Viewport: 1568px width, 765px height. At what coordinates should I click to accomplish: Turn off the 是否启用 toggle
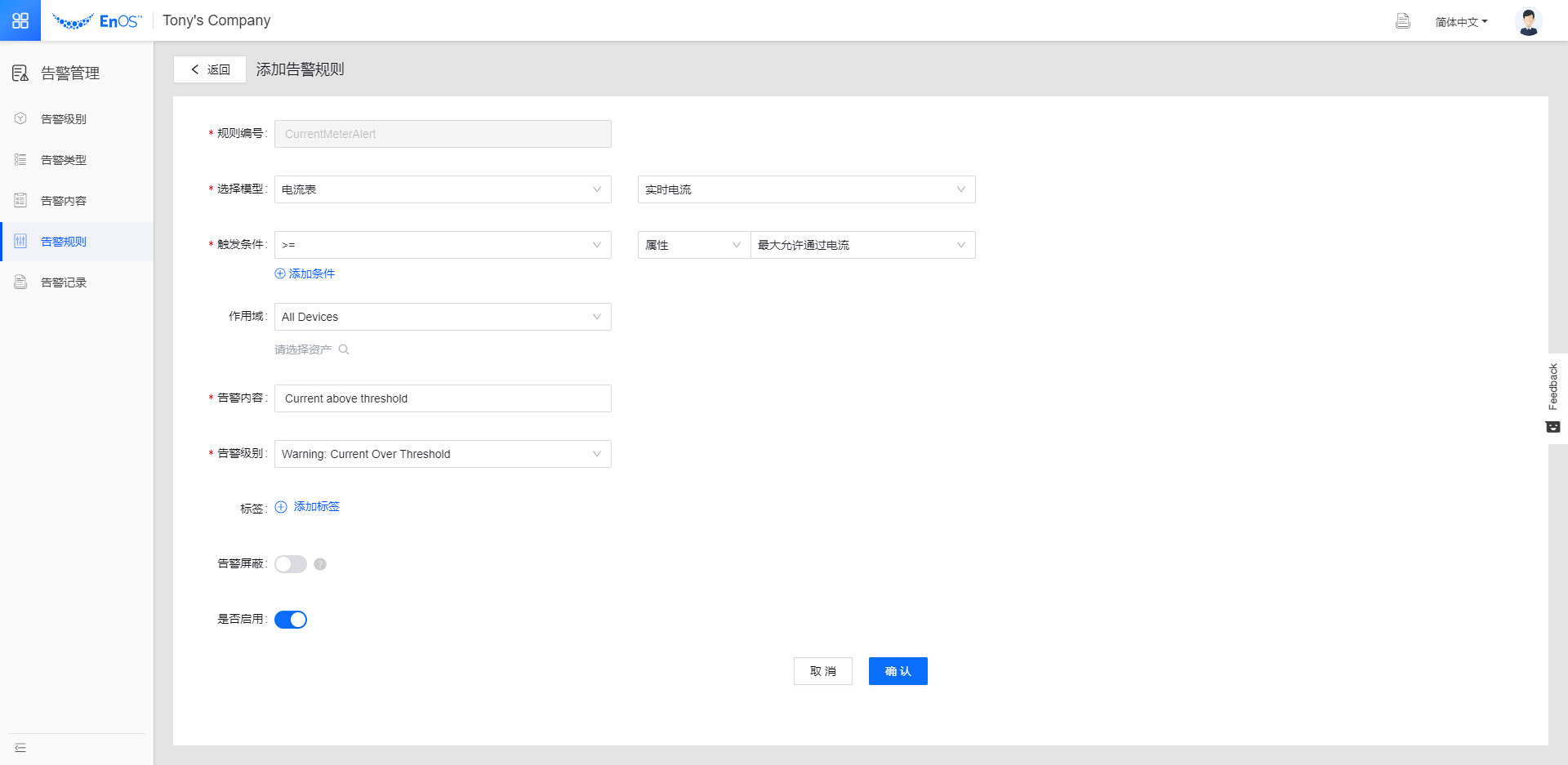pyautogui.click(x=291, y=620)
